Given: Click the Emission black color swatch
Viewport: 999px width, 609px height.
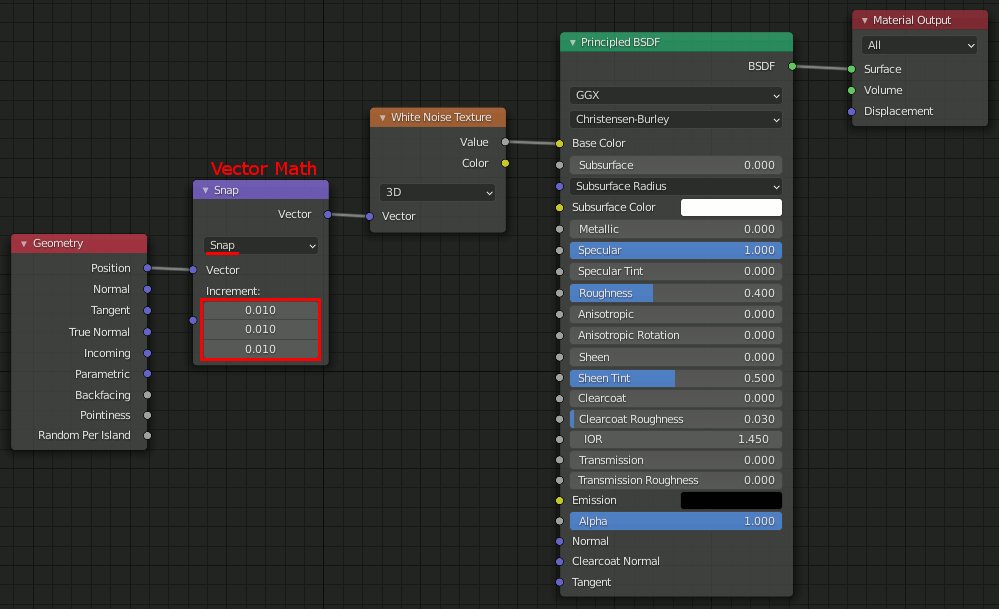Looking at the screenshot, I should (x=731, y=501).
